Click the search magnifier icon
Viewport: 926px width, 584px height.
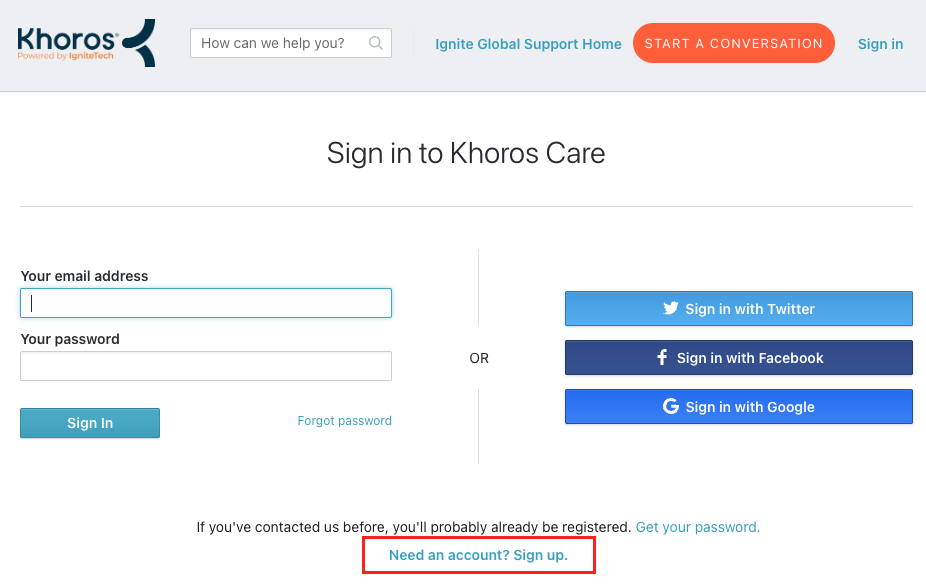pos(376,43)
